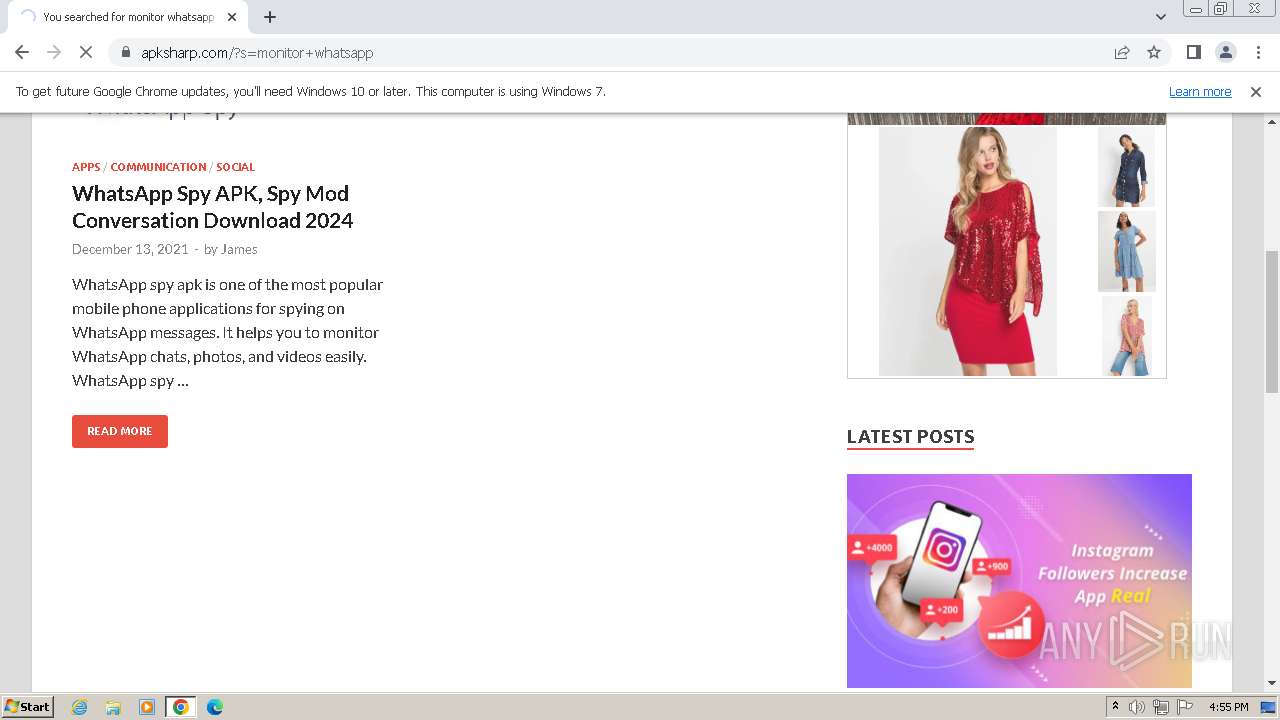This screenshot has width=1280, height=720.
Task: Click the page vertical scrollbar thumb
Action: [1272, 321]
